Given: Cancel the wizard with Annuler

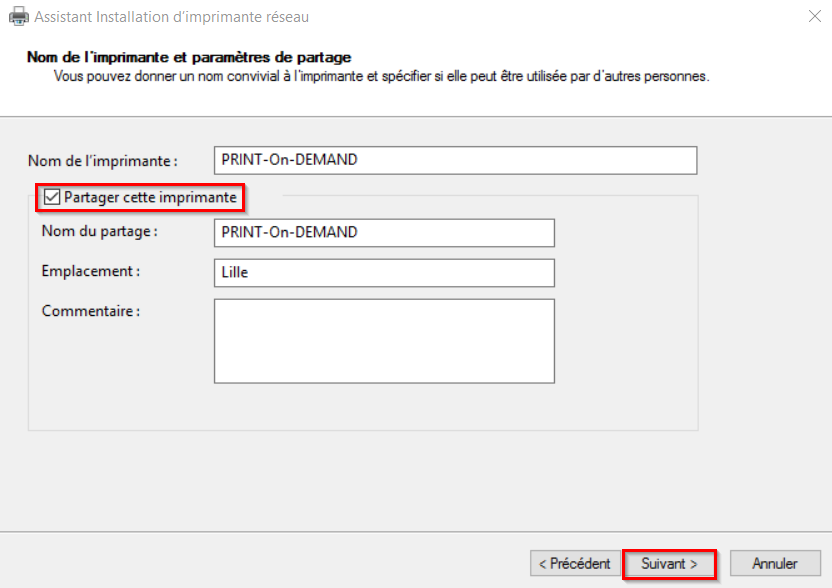Looking at the screenshot, I should pyautogui.click(x=775, y=564).
